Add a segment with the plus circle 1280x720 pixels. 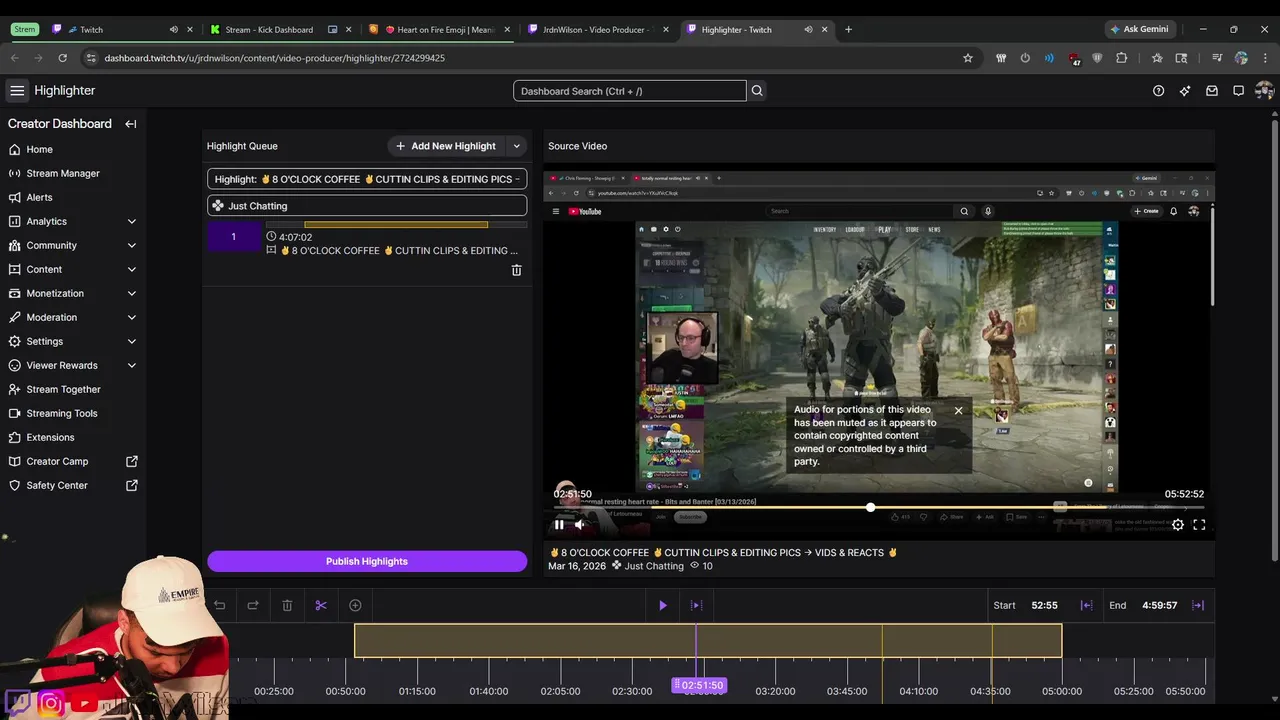tap(355, 605)
